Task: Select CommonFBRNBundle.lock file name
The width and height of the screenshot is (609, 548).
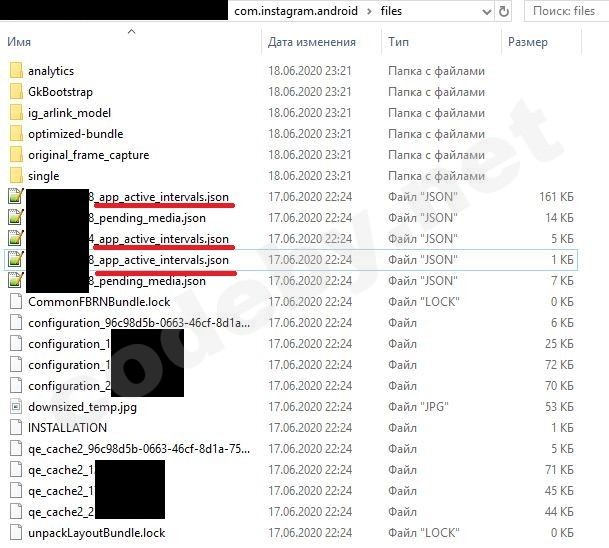Action: [x=99, y=302]
